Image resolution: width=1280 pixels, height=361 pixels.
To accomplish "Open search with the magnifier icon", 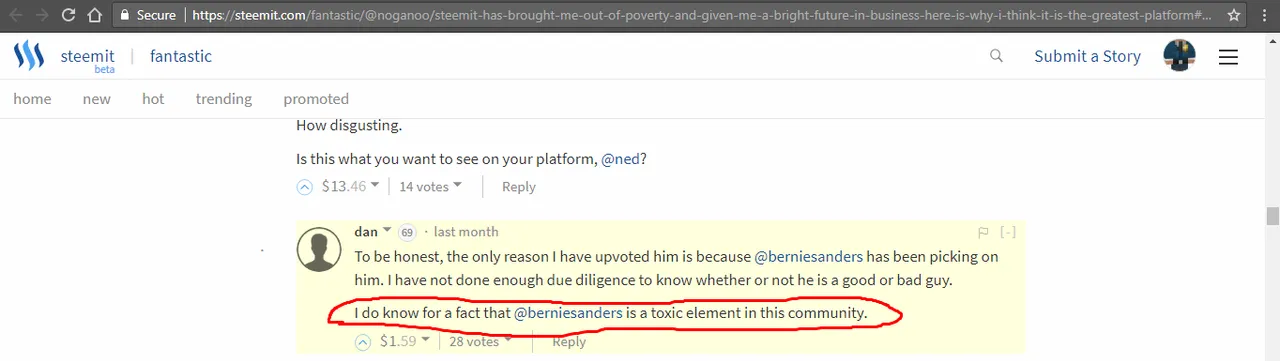I will pyautogui.click(x=996, y=56).
